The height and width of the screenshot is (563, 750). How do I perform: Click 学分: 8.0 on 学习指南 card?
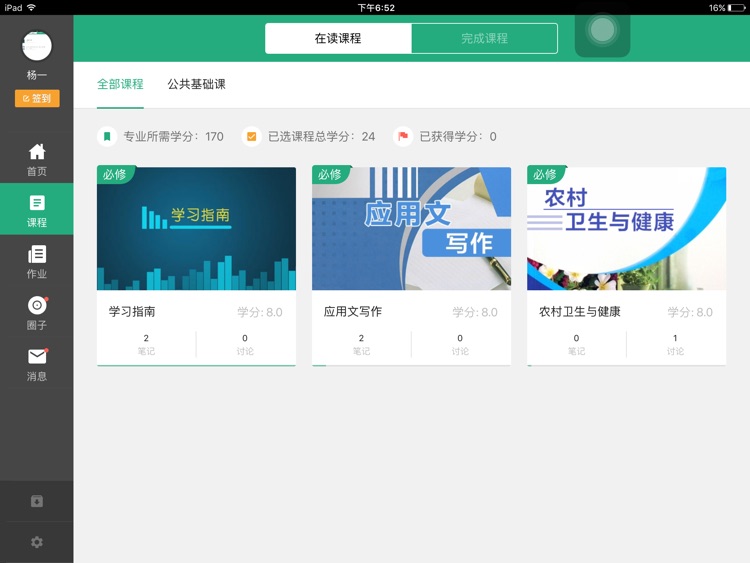click(x=260, y=312)
